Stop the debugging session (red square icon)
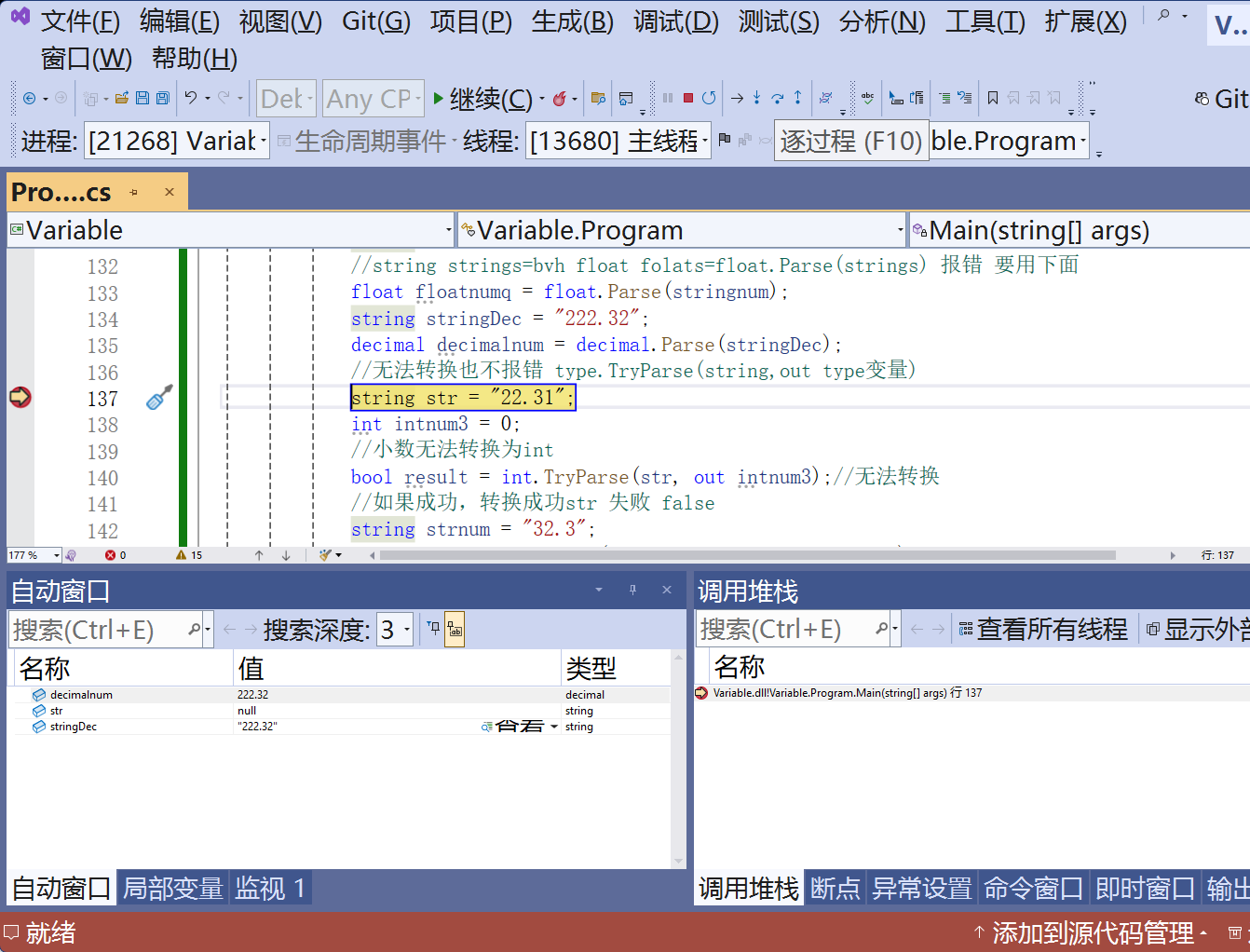Screen dimensions: 1250x952 pyautogui.click(x=689, y=97)
